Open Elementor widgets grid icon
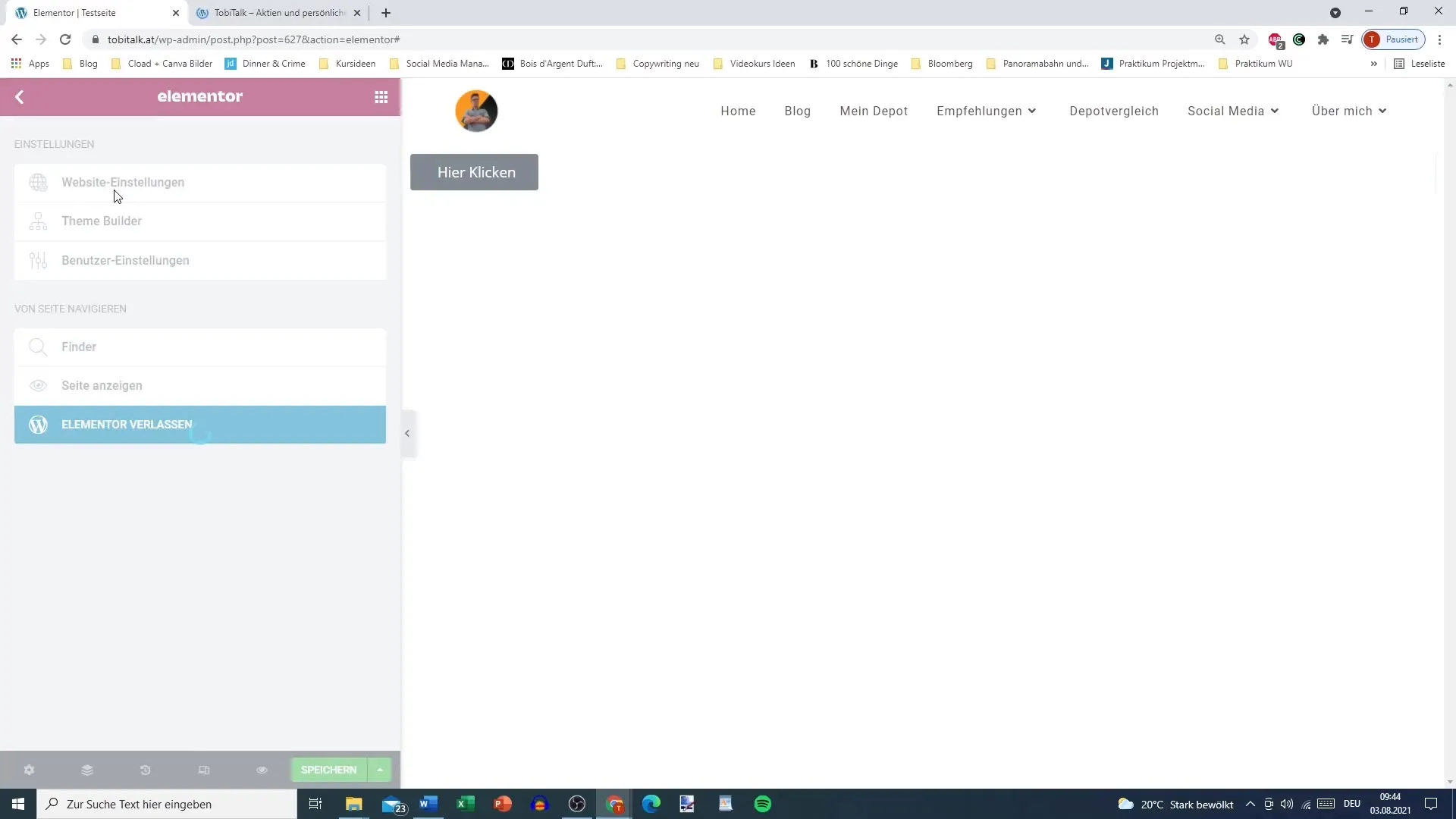The image size is (1456, 819). coord(381,97)
